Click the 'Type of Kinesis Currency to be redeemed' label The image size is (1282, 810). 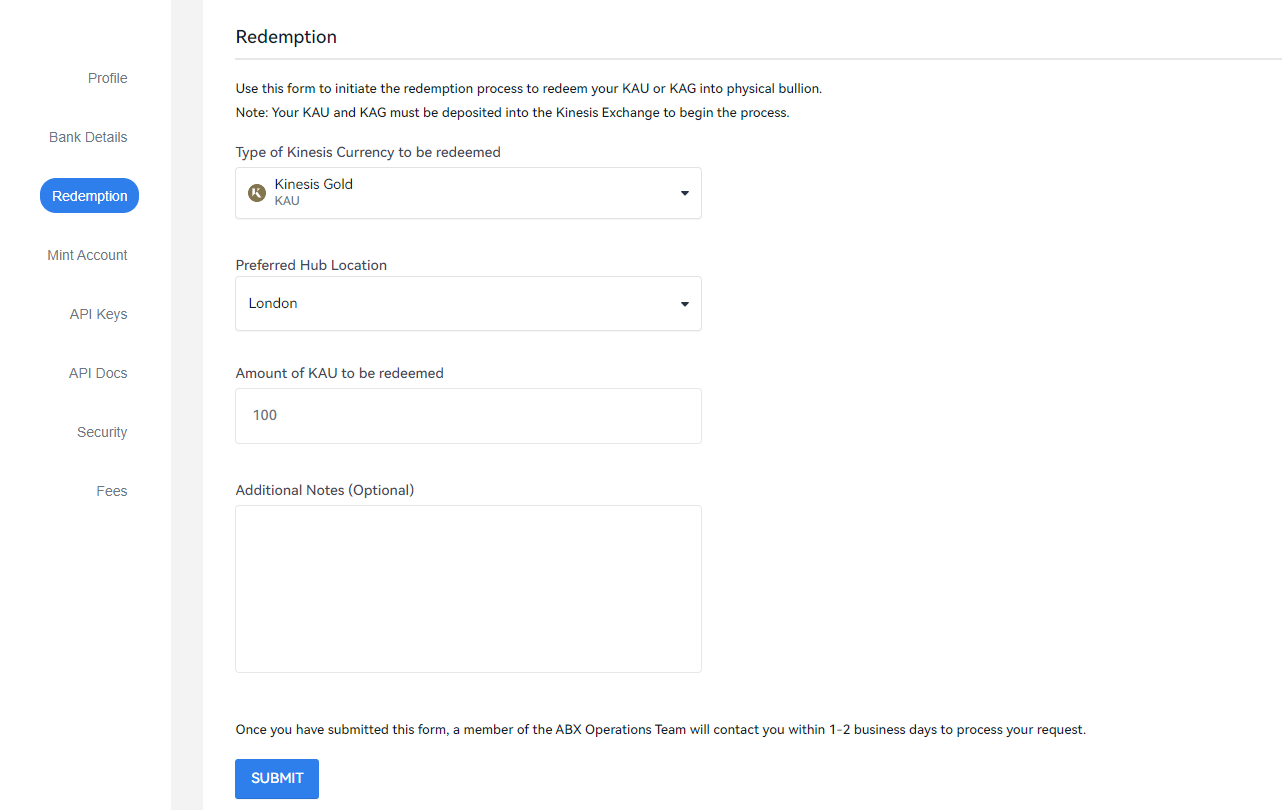point(368,152)
